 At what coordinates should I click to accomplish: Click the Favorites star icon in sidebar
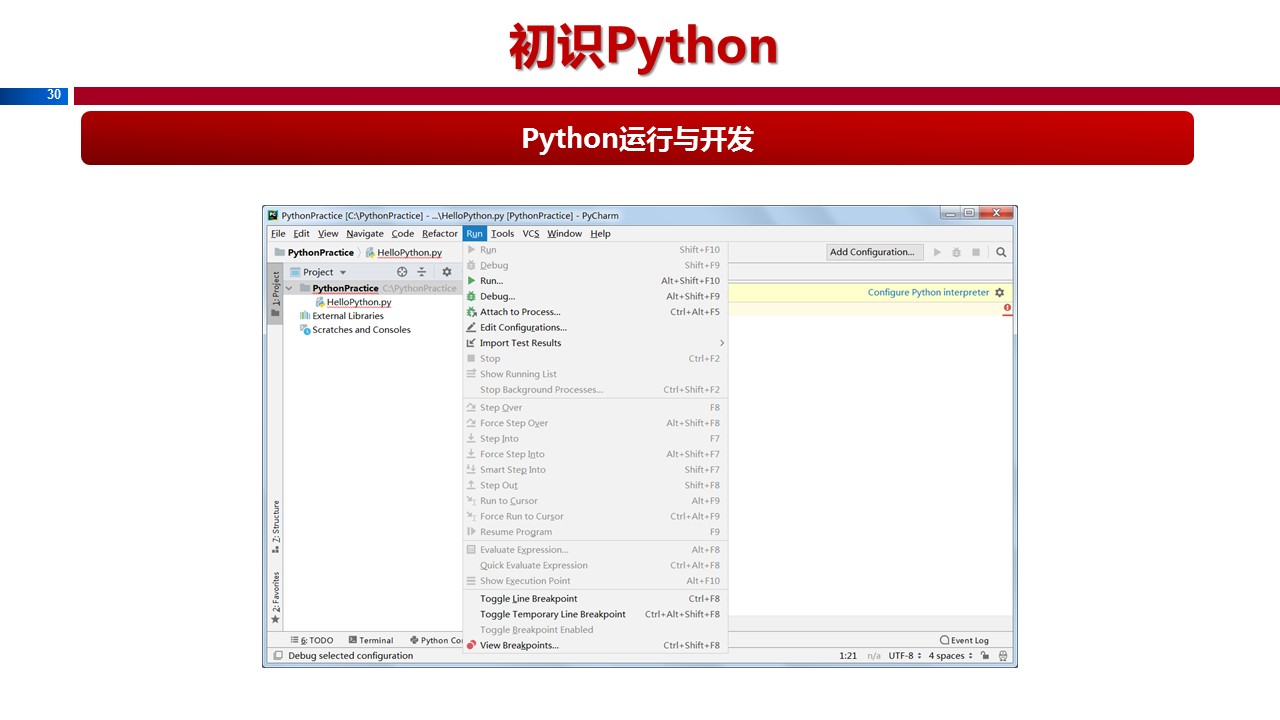275,620
